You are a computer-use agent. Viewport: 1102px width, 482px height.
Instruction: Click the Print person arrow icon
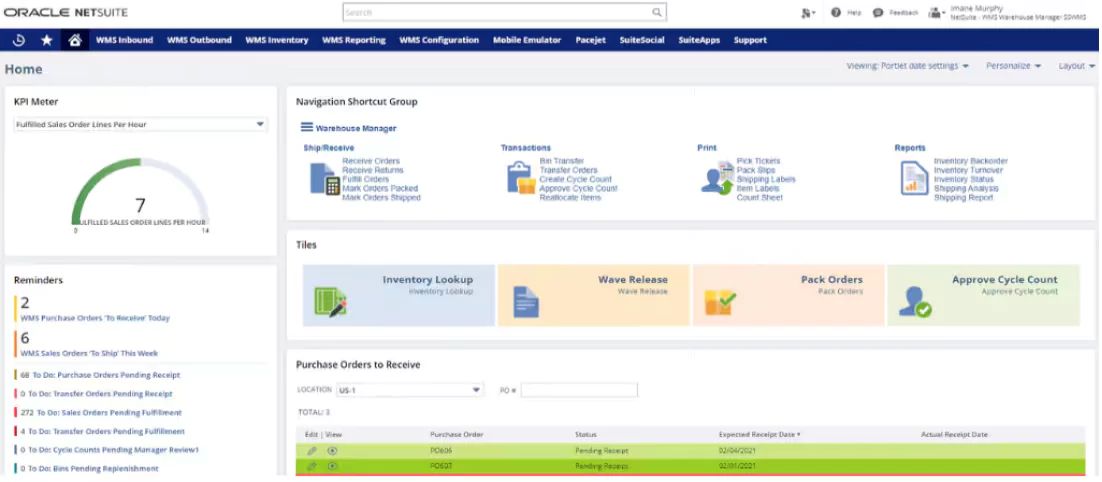click(x=717, y=178)
